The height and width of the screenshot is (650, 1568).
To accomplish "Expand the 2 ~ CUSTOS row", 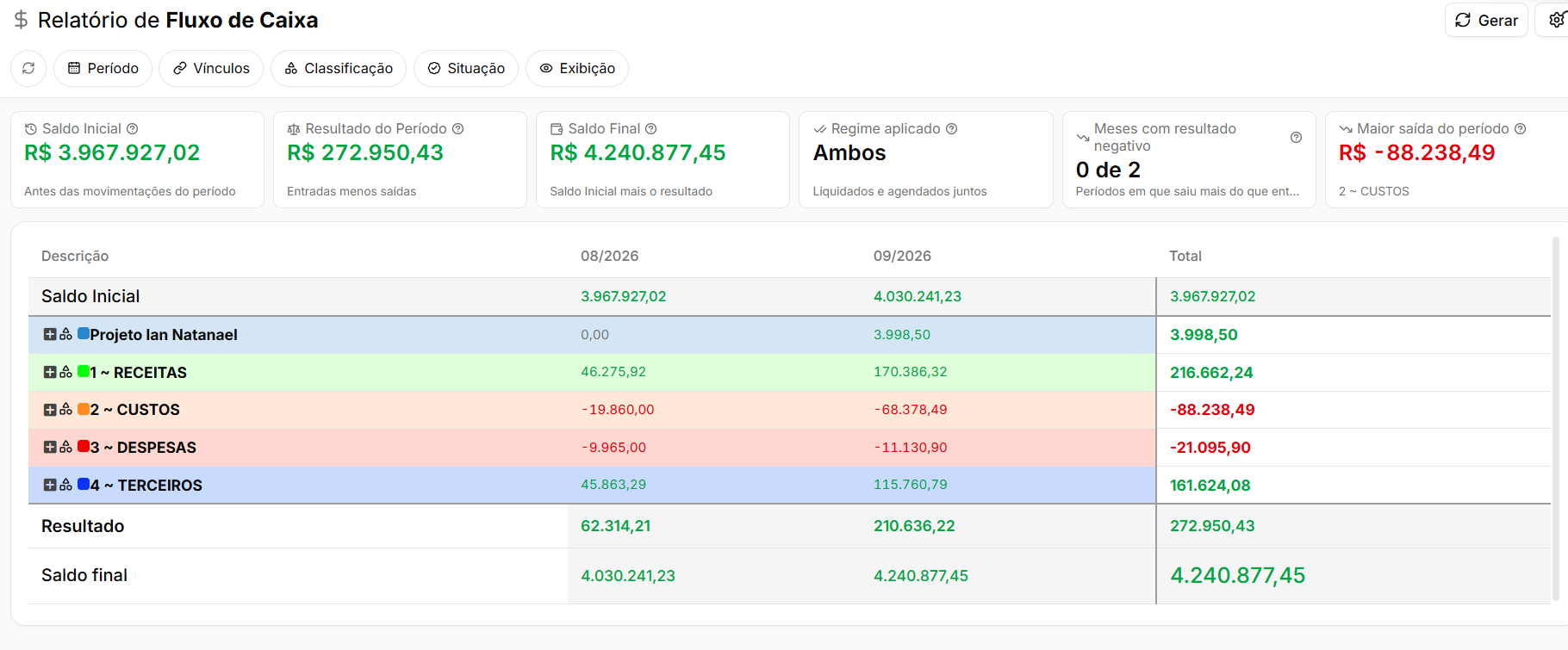I will pyautogui.click(x=50, y=410).
